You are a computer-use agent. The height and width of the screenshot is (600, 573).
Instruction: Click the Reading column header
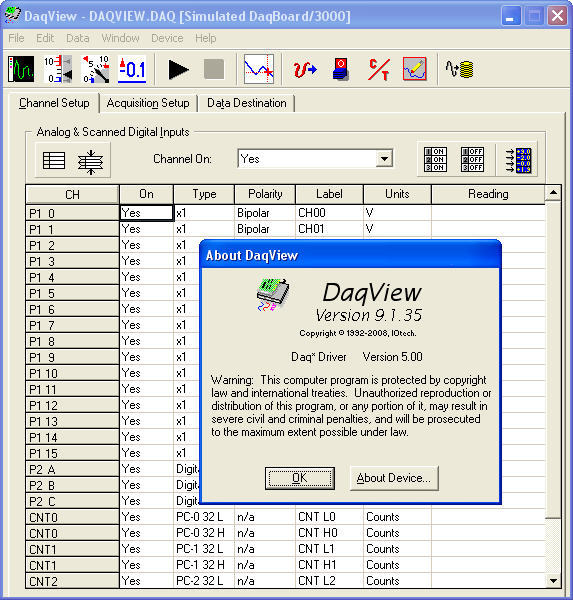pos(488,194)
